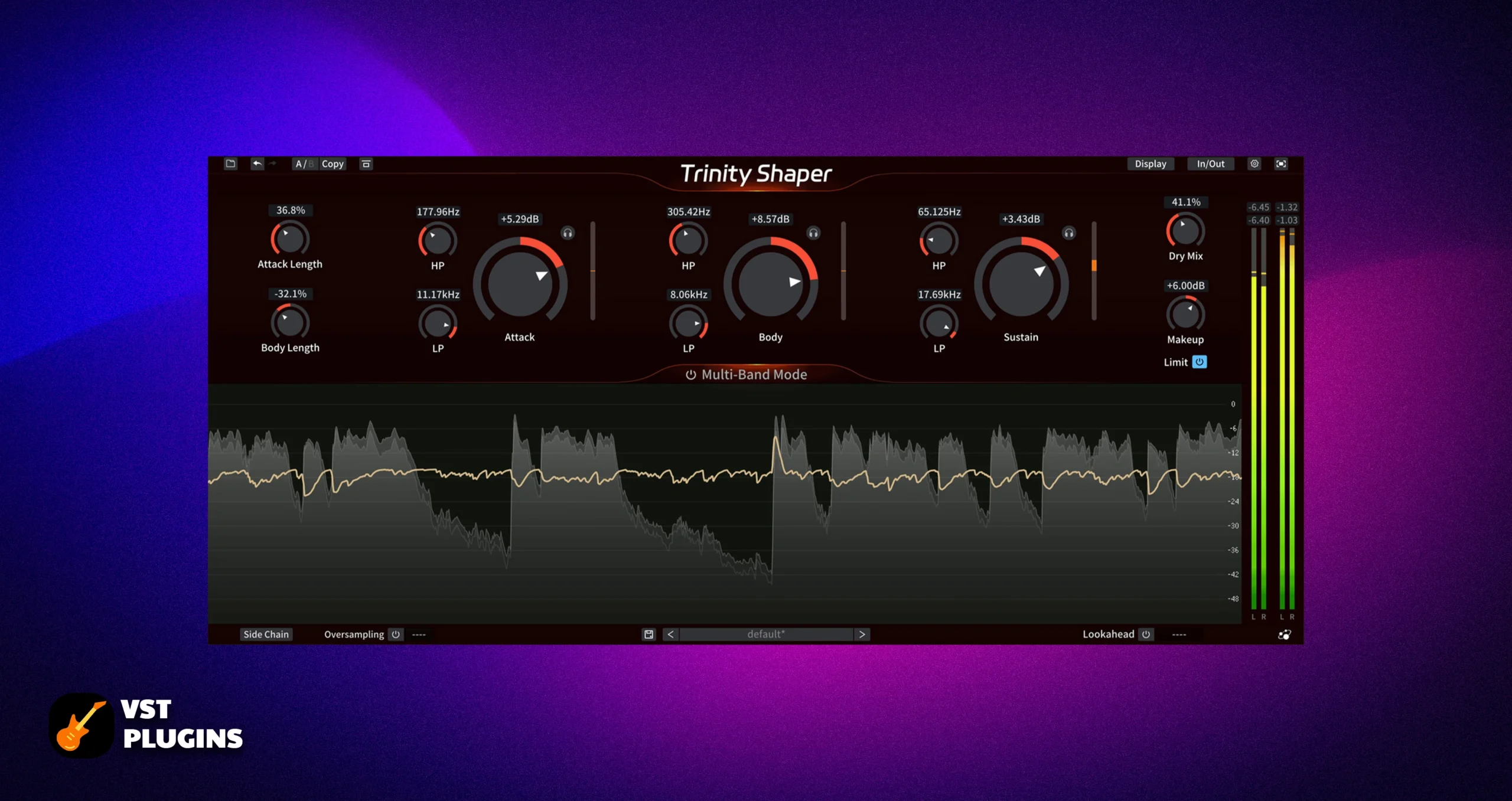Screen dimensions: 1512x801
Task: Click the Body band HP filter knob
Action: (688, 241)
